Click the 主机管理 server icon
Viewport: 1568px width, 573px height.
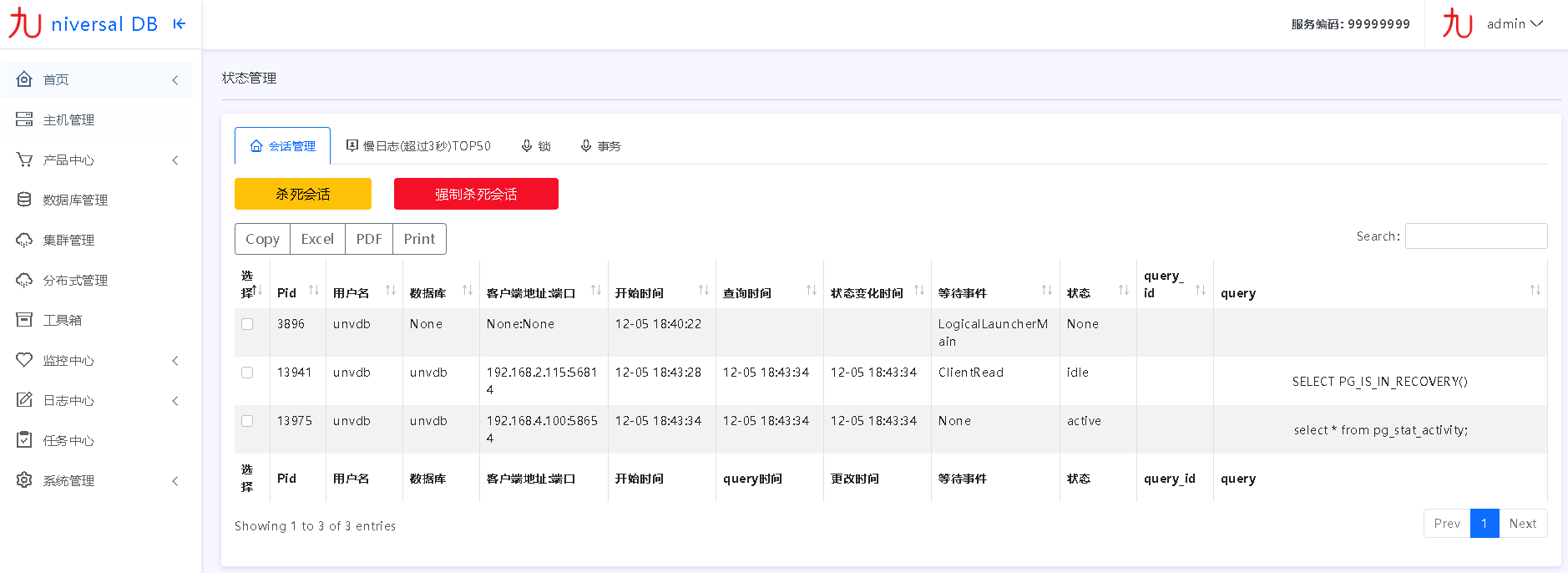tap(24, 119)
